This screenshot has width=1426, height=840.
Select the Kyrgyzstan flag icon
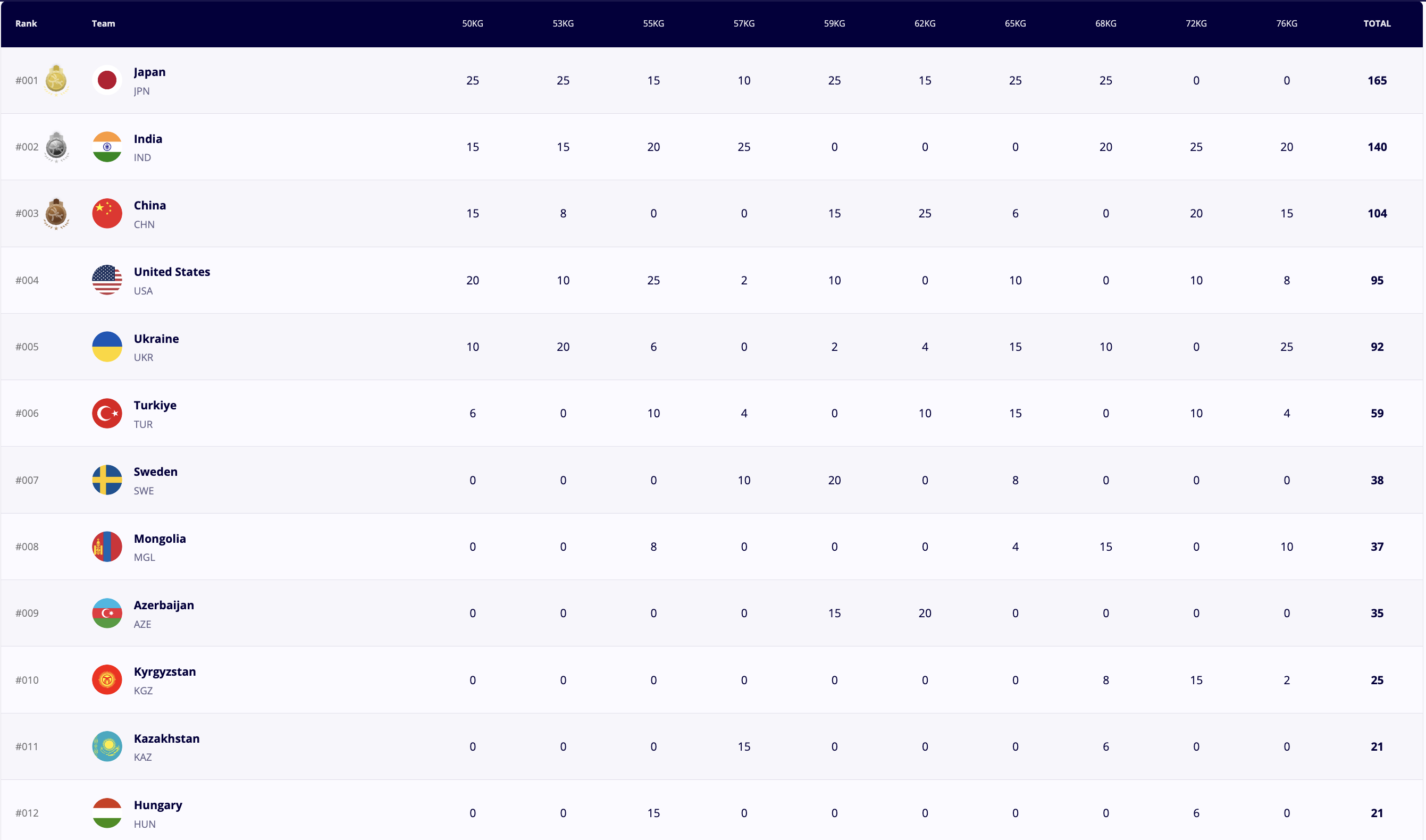click(x=107, y=680)
